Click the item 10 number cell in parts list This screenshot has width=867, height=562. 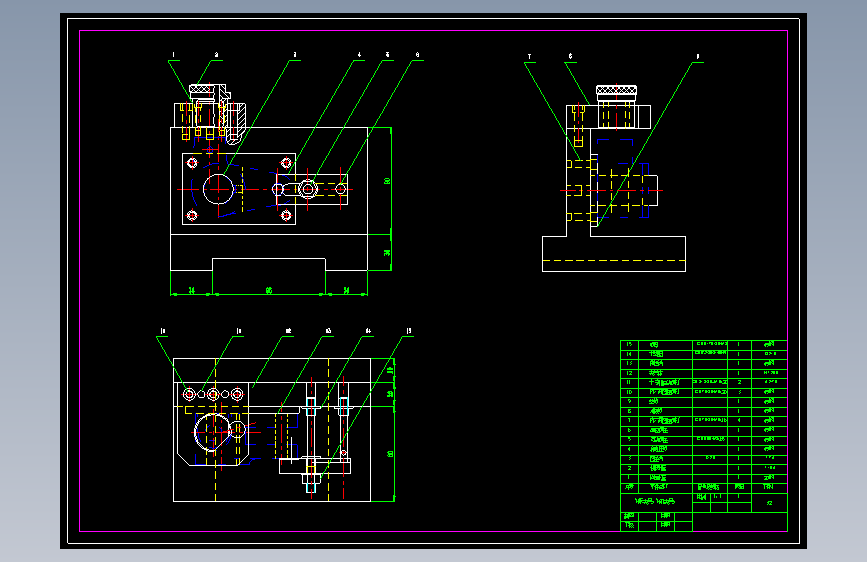(629, 392)
